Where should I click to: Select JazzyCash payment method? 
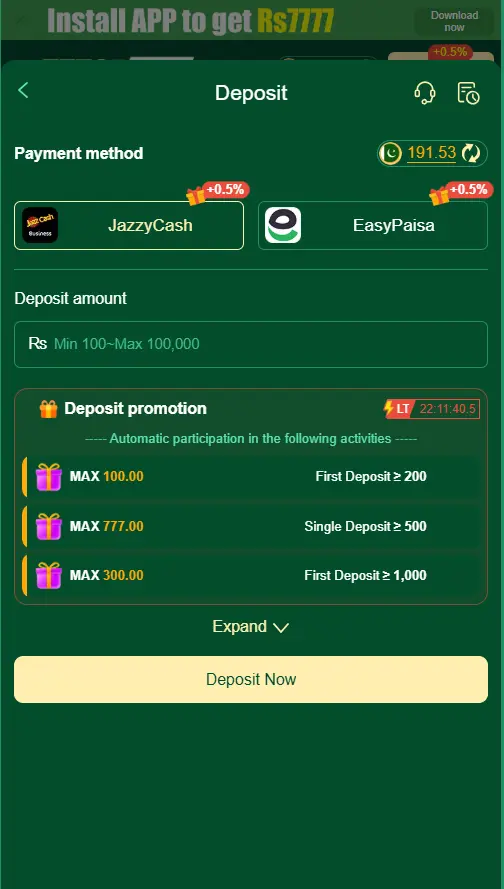pyautogui.click(x=129, y=225)
